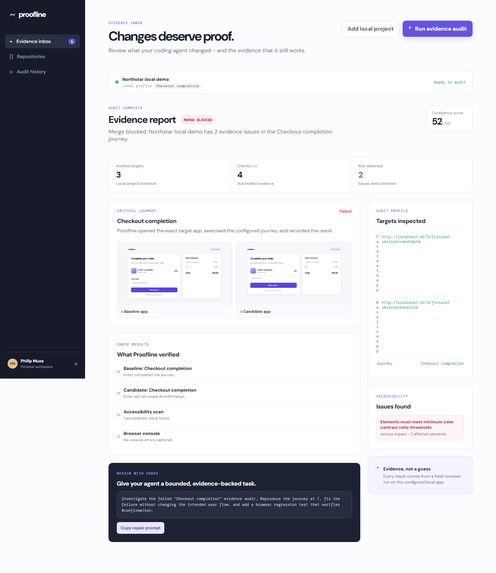
Task: Click the Ready to audit status text
Action: (450, 83)
